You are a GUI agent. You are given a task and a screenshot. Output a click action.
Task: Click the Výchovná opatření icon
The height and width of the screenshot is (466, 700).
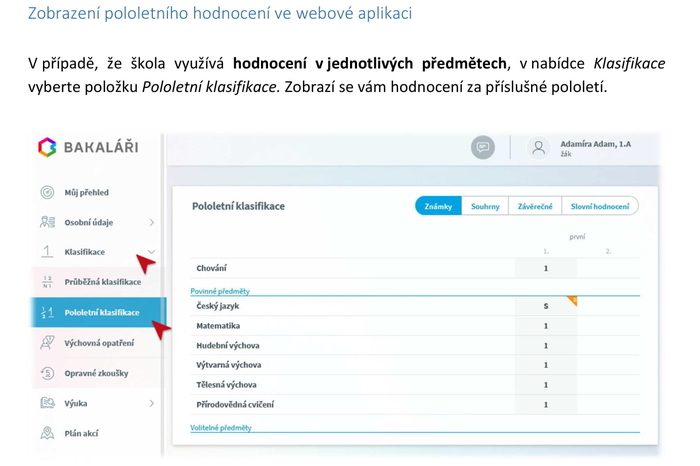coord(47,343)
